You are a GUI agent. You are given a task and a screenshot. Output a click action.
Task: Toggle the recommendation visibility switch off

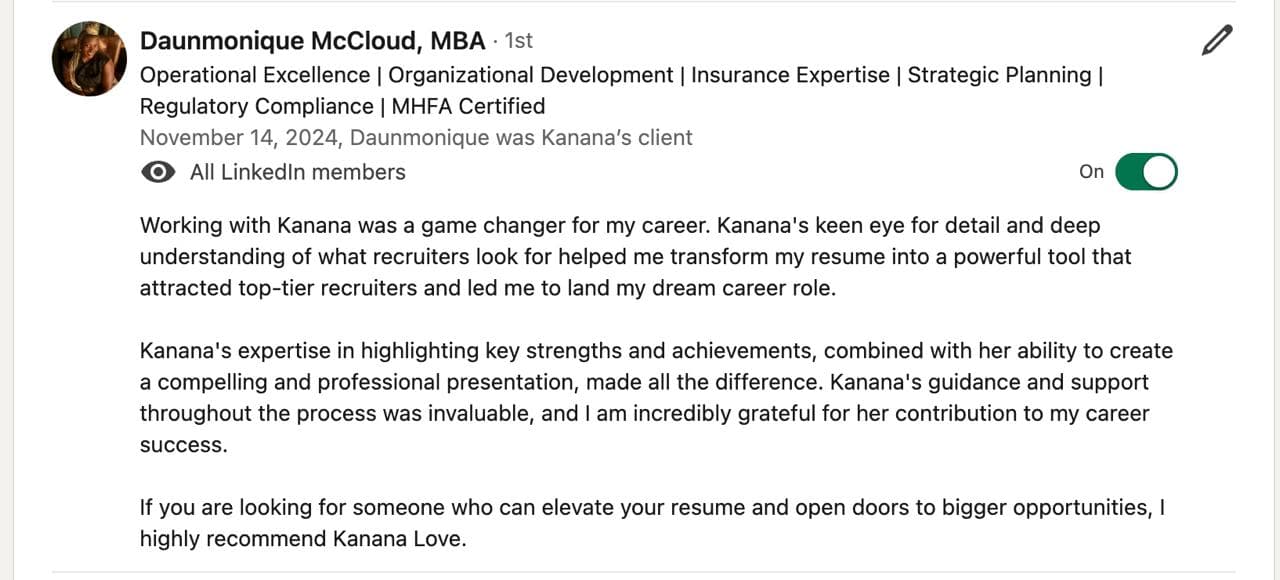point(1146,171)
